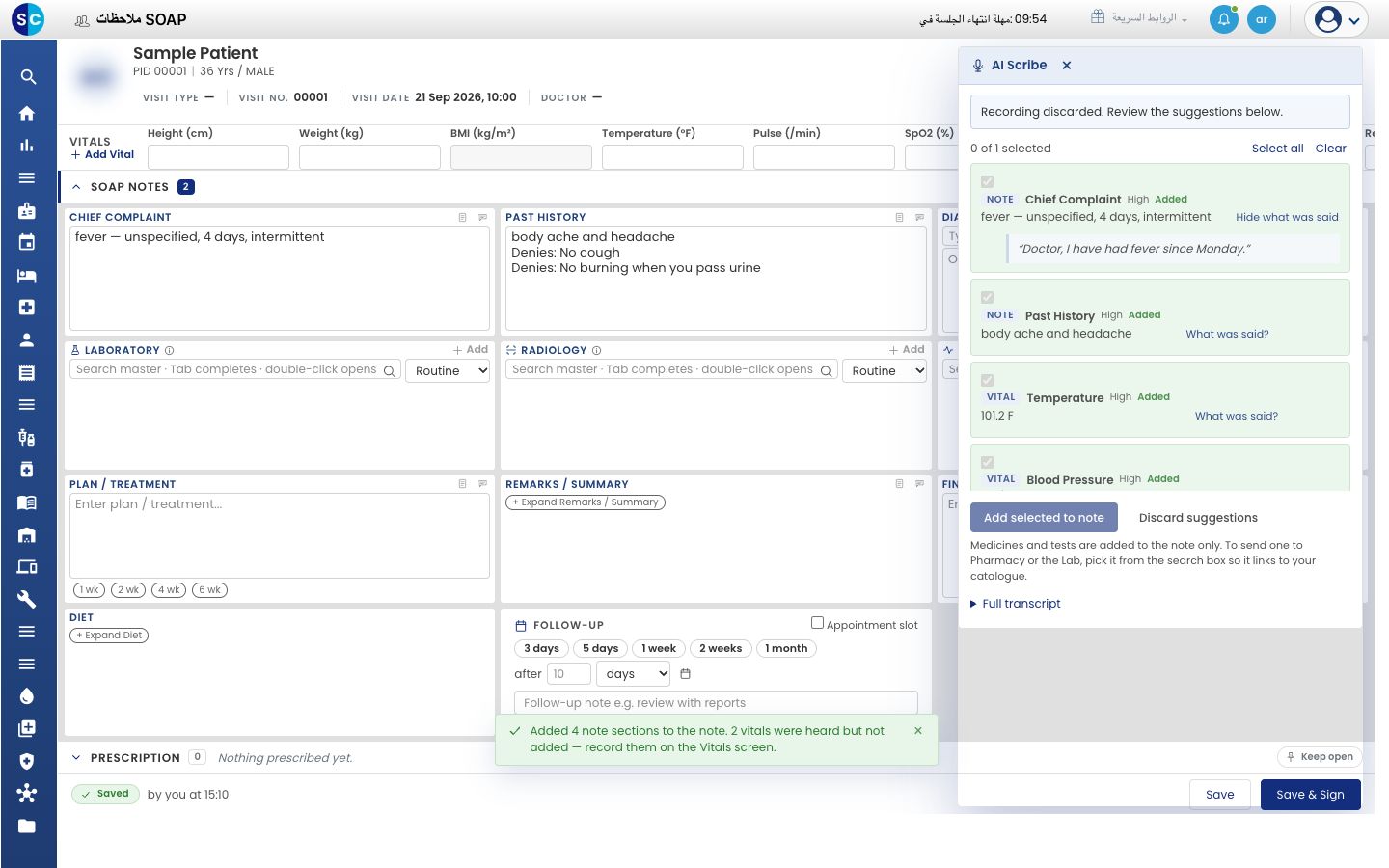1389x868 pixels.
Task: Collapse the SOAP Notes section
Action: [x=76, y=187]
